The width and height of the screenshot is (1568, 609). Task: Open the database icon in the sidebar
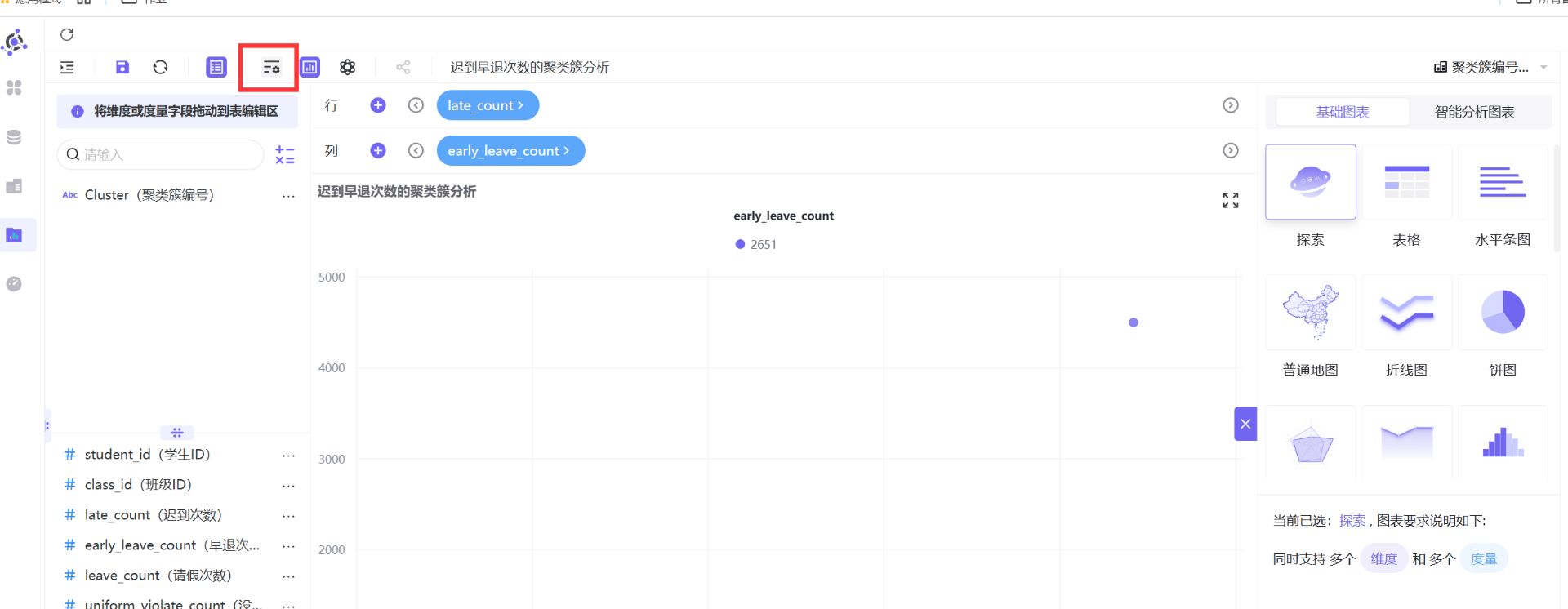click(14, 137)
